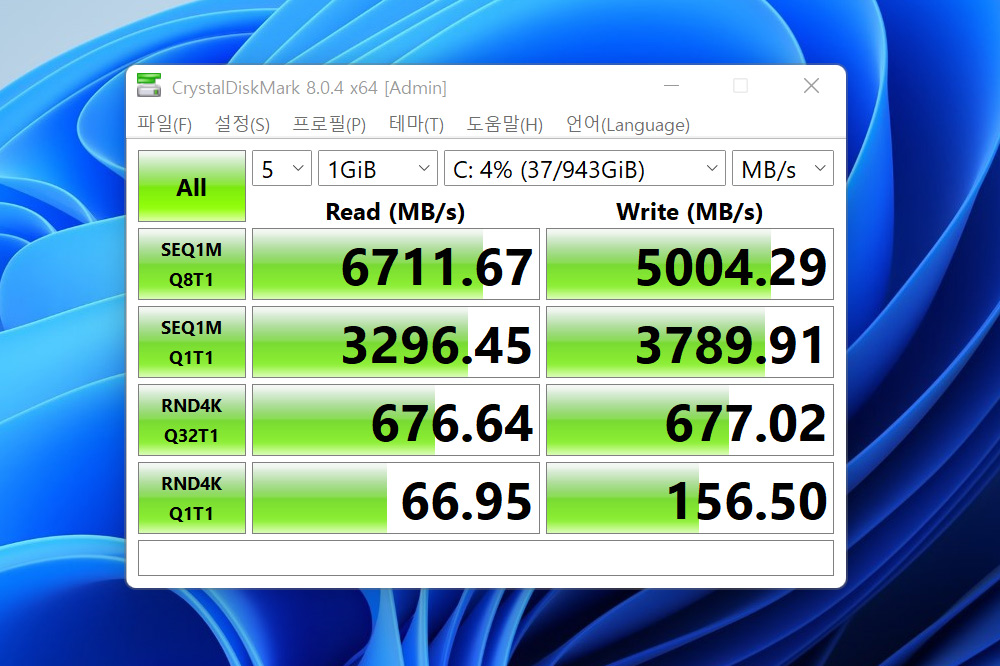Click the 5004.29 write result
Viewport: 1000px width, 666px height.
point(690,264)
